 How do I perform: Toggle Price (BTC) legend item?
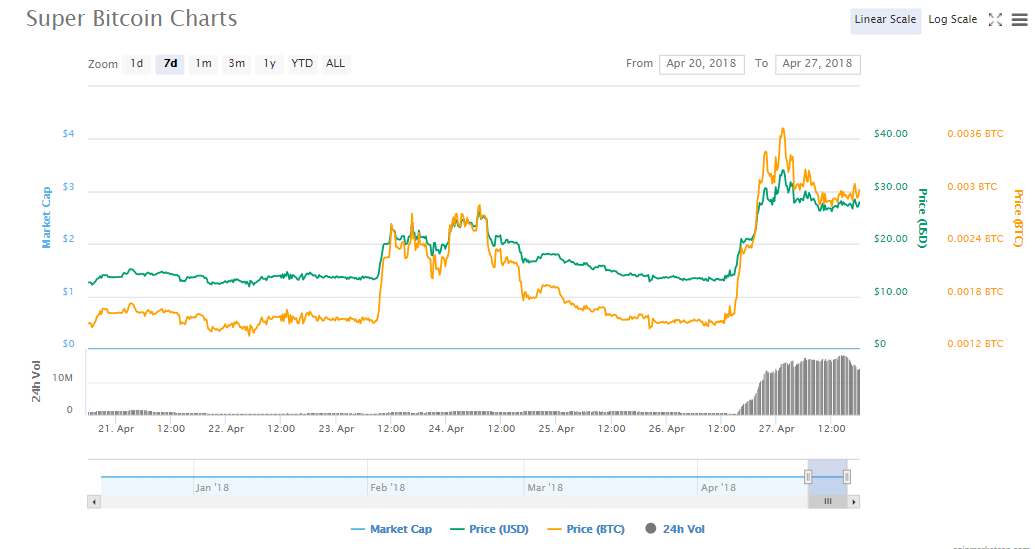click(586, 529)
